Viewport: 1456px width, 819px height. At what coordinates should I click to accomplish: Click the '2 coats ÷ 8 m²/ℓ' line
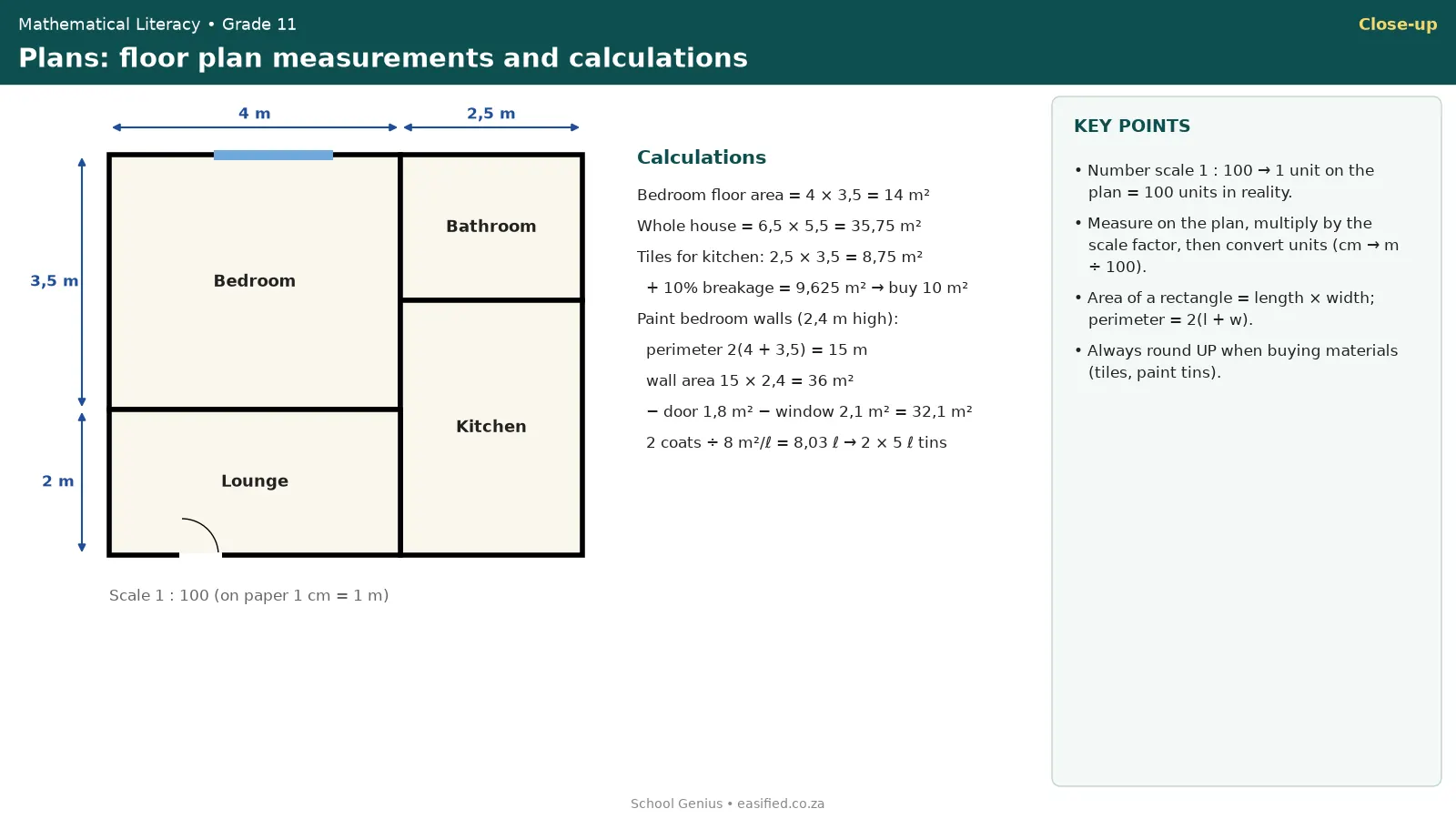click(797, 442)
